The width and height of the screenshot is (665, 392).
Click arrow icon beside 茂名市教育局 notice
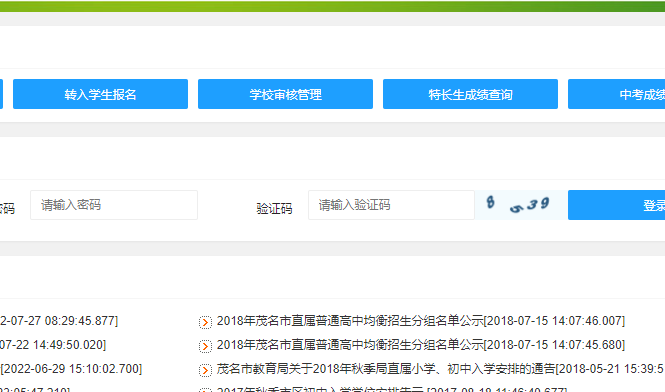pyautogui.click(x=205, y=370)
